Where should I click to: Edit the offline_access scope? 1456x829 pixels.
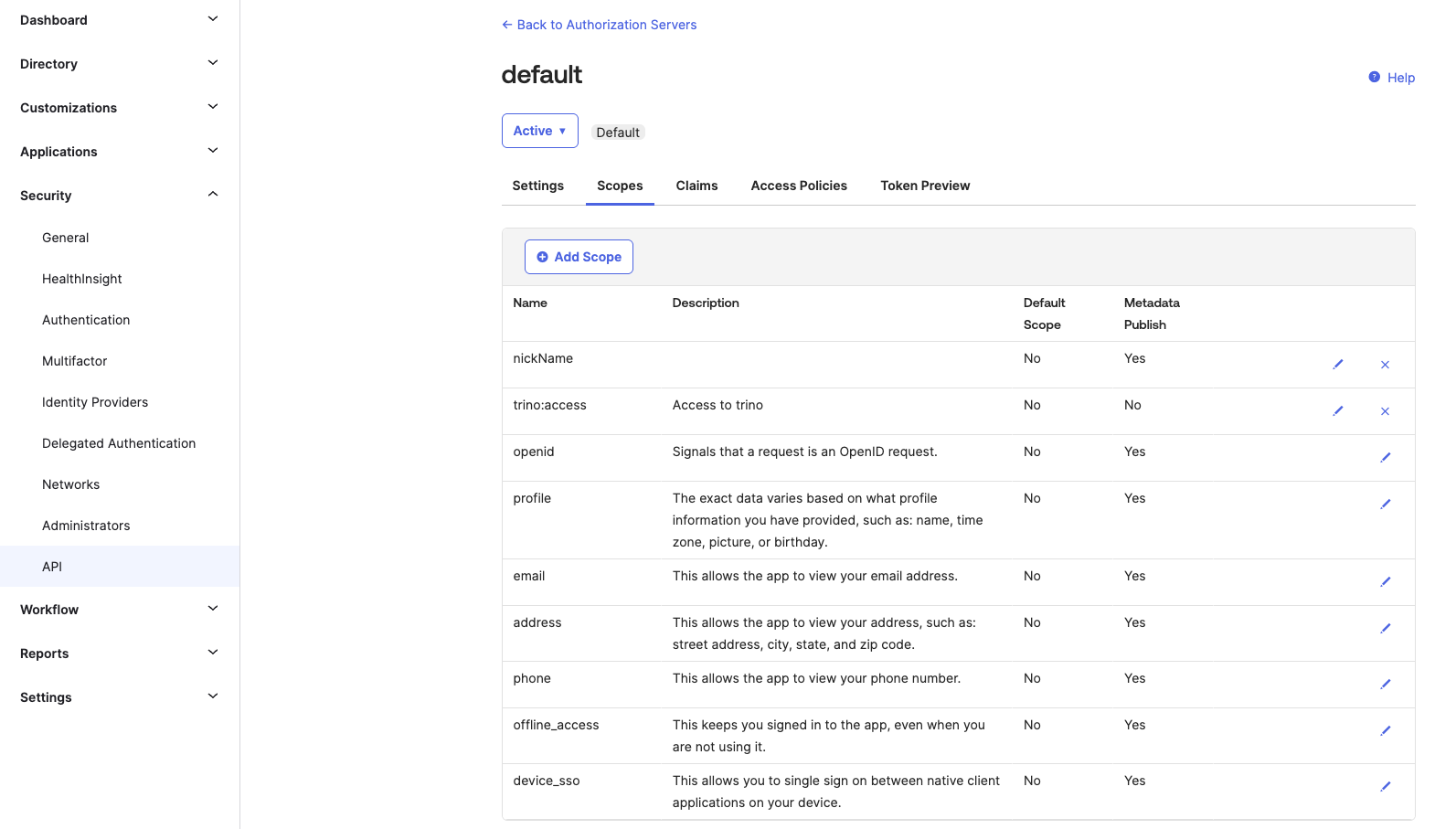click(x=1385, y=731)
